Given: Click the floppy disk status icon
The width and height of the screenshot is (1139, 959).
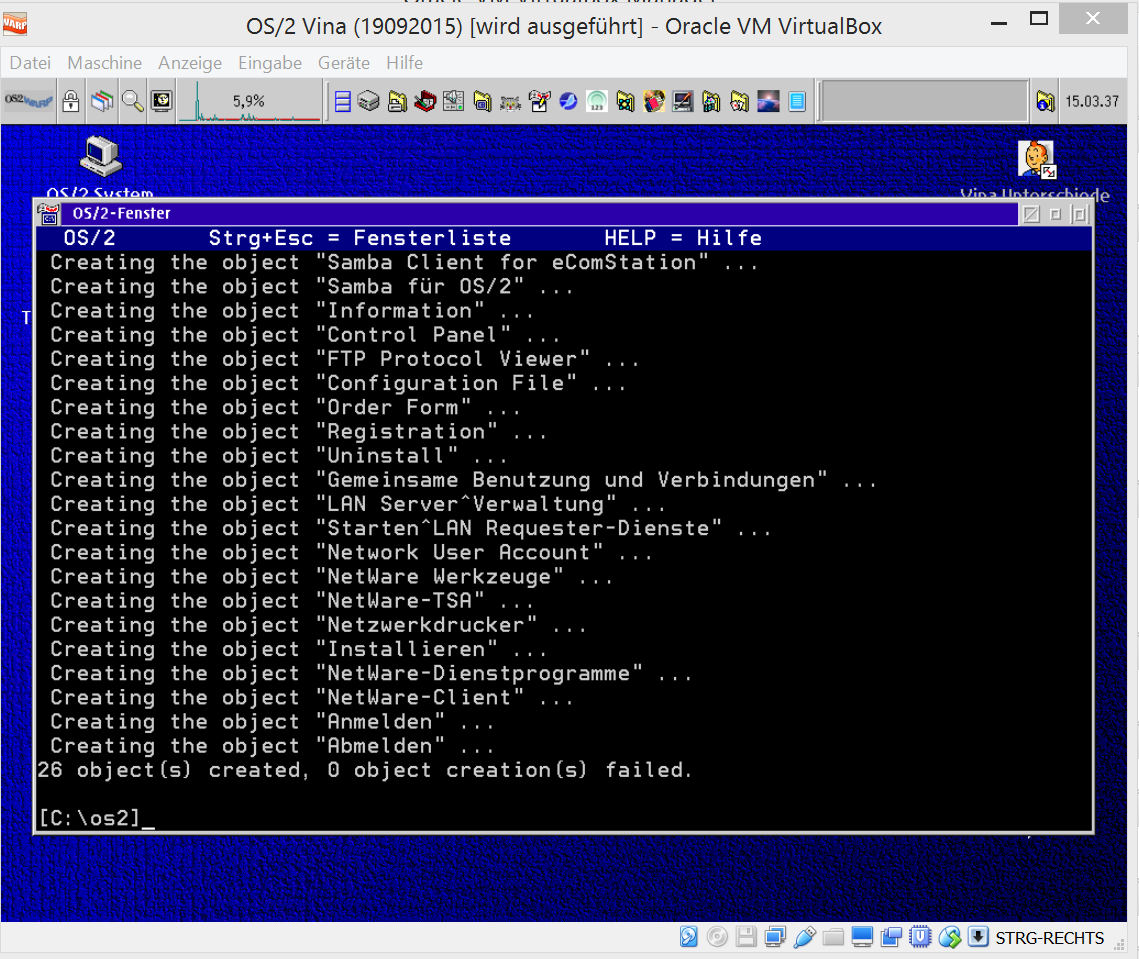Looking at the screenshot, I should (x=746, y=937).
